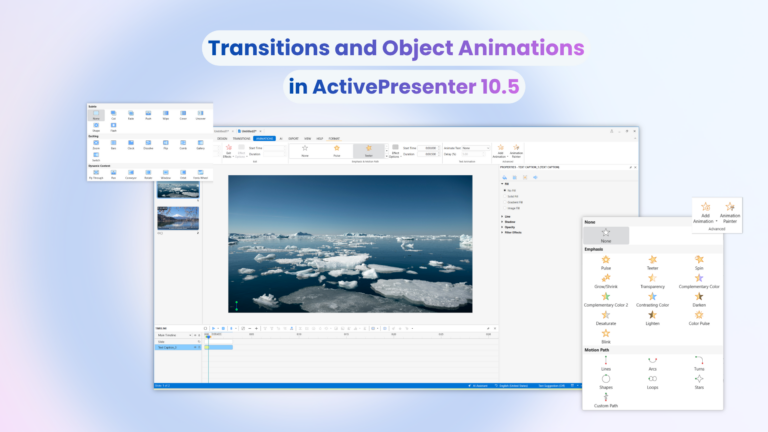Pick the Image Fill radio option
Image resolution: width=768 pixels, height=432 pixels.
pyautogui.click(x=512, y=208)
